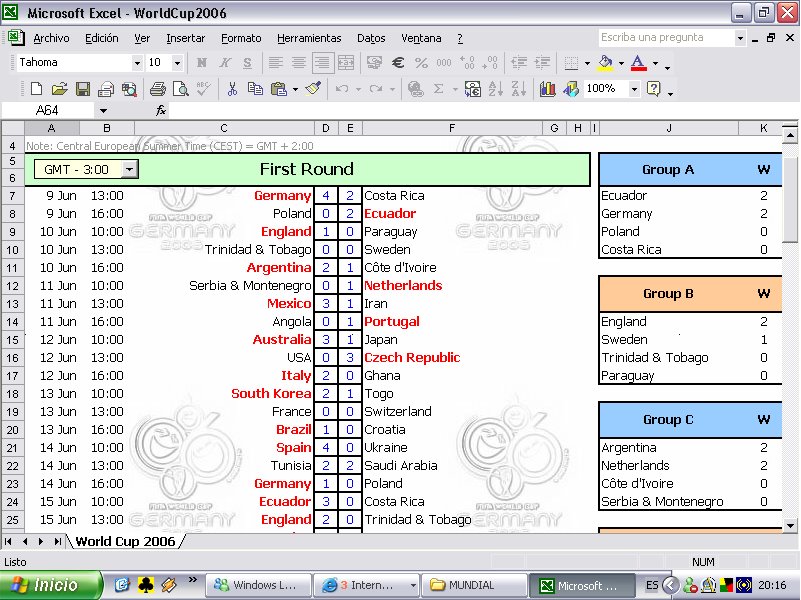Expand the Tahoma font name dropdown
The width and height of the screenshot is (801, 600).
pyautogui.click(x=137, y=63)
